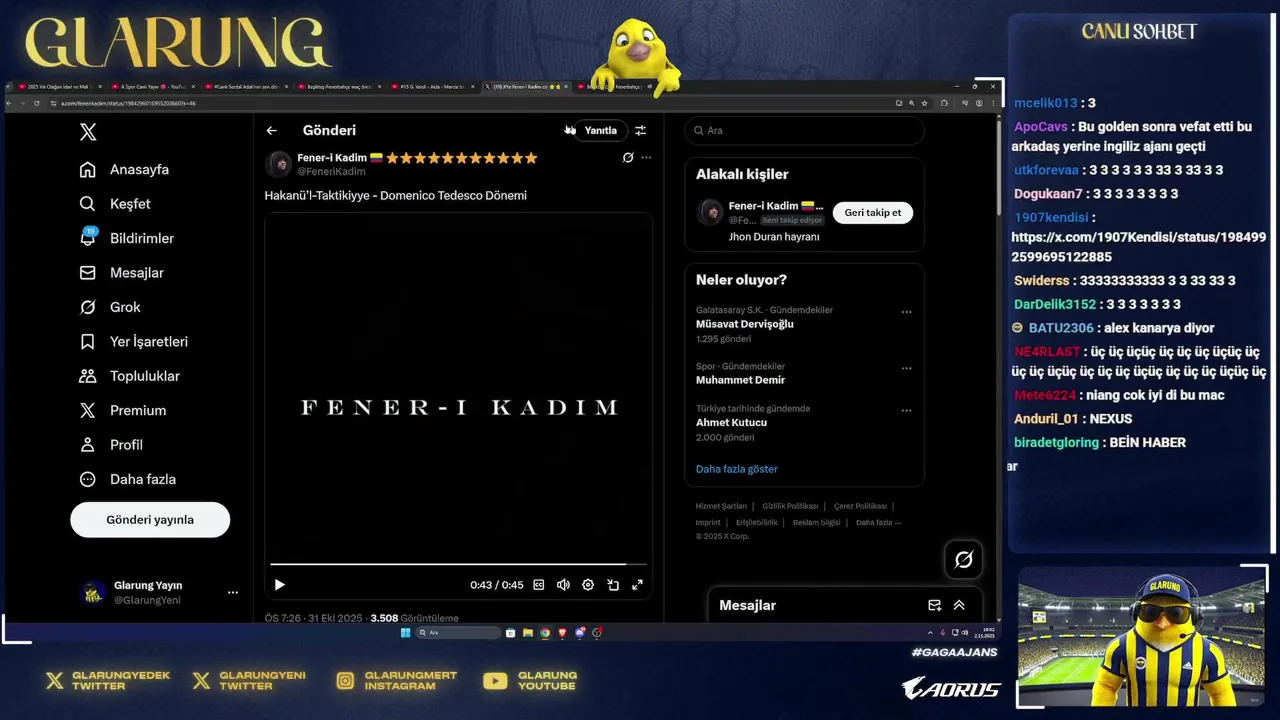Toggle picture-in-picture for video

tap(613, 585)
